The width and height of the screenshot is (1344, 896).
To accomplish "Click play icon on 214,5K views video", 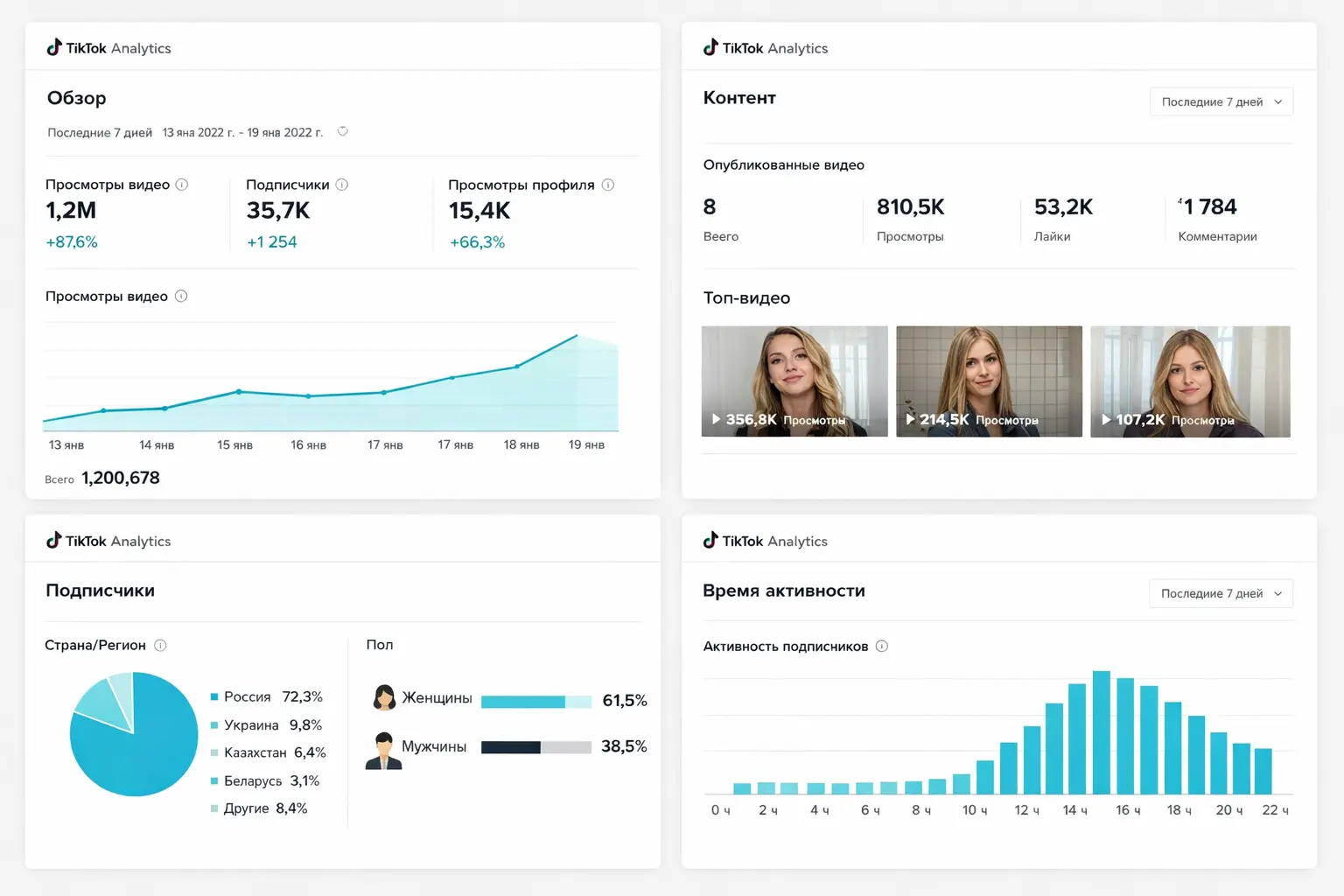I will [910, 420].
